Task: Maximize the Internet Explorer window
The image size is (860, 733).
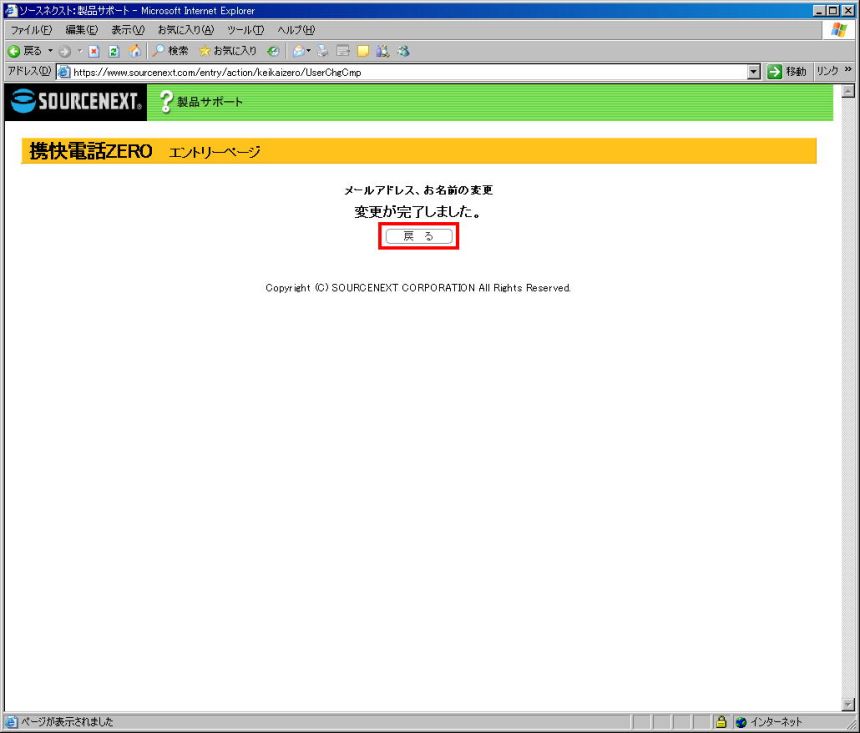Action: (x=833, y=10)
